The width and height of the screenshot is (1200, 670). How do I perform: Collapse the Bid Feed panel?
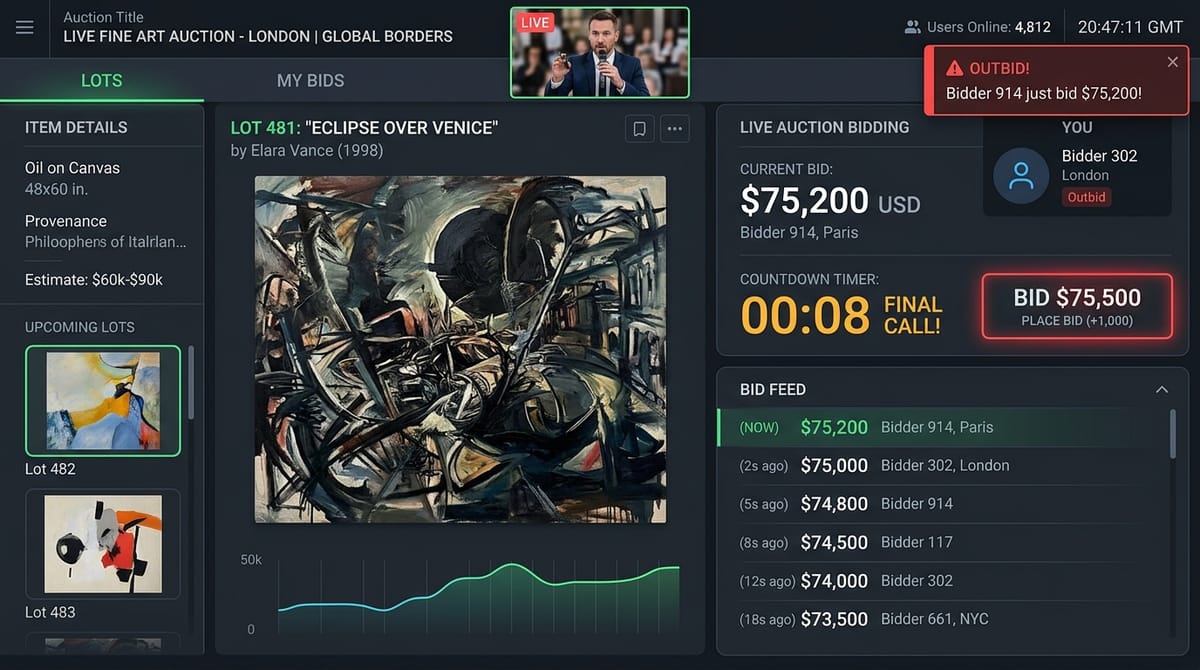click(1161, 389)
